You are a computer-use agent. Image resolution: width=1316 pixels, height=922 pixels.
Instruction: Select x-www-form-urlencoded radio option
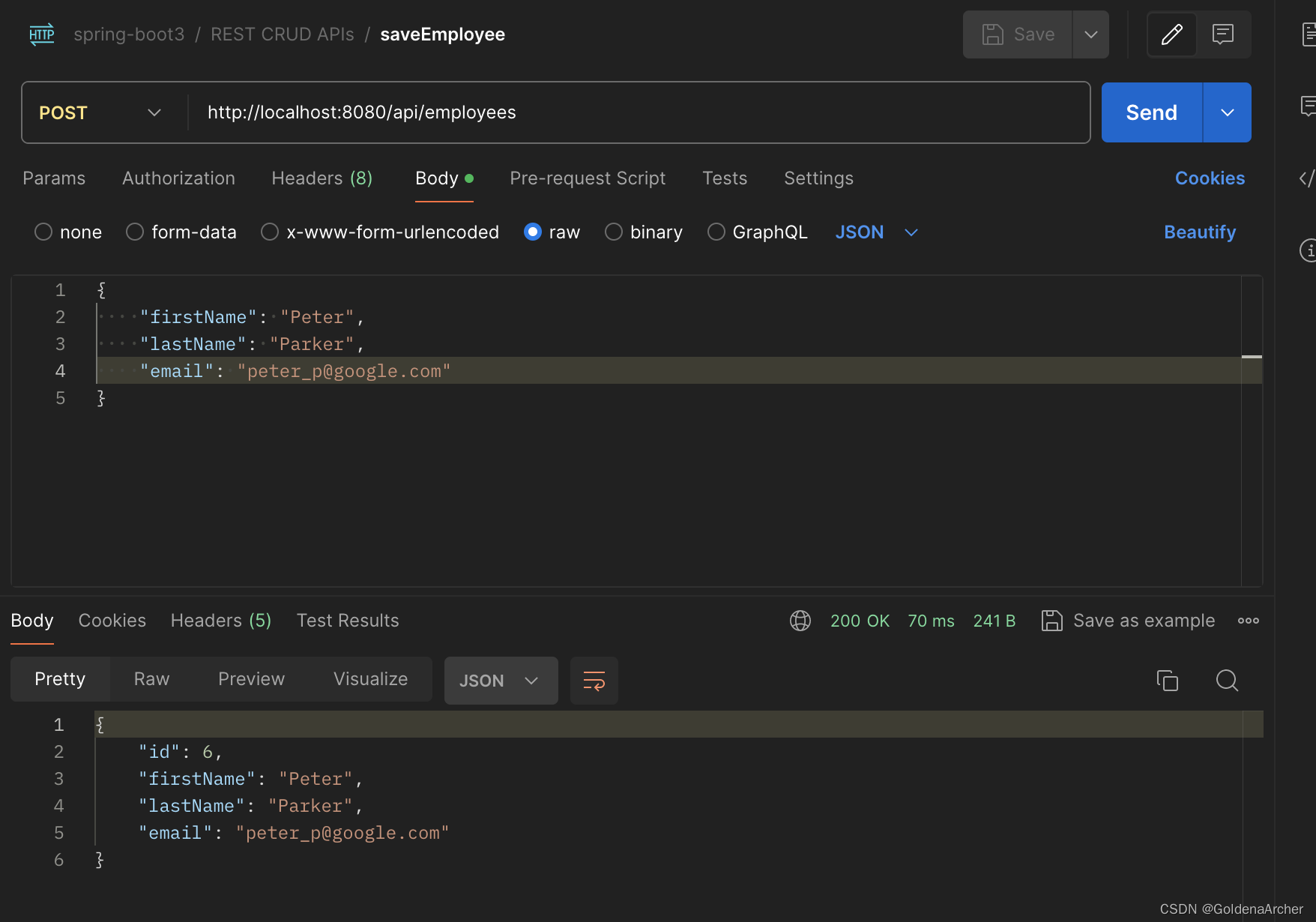pos(270,232)
